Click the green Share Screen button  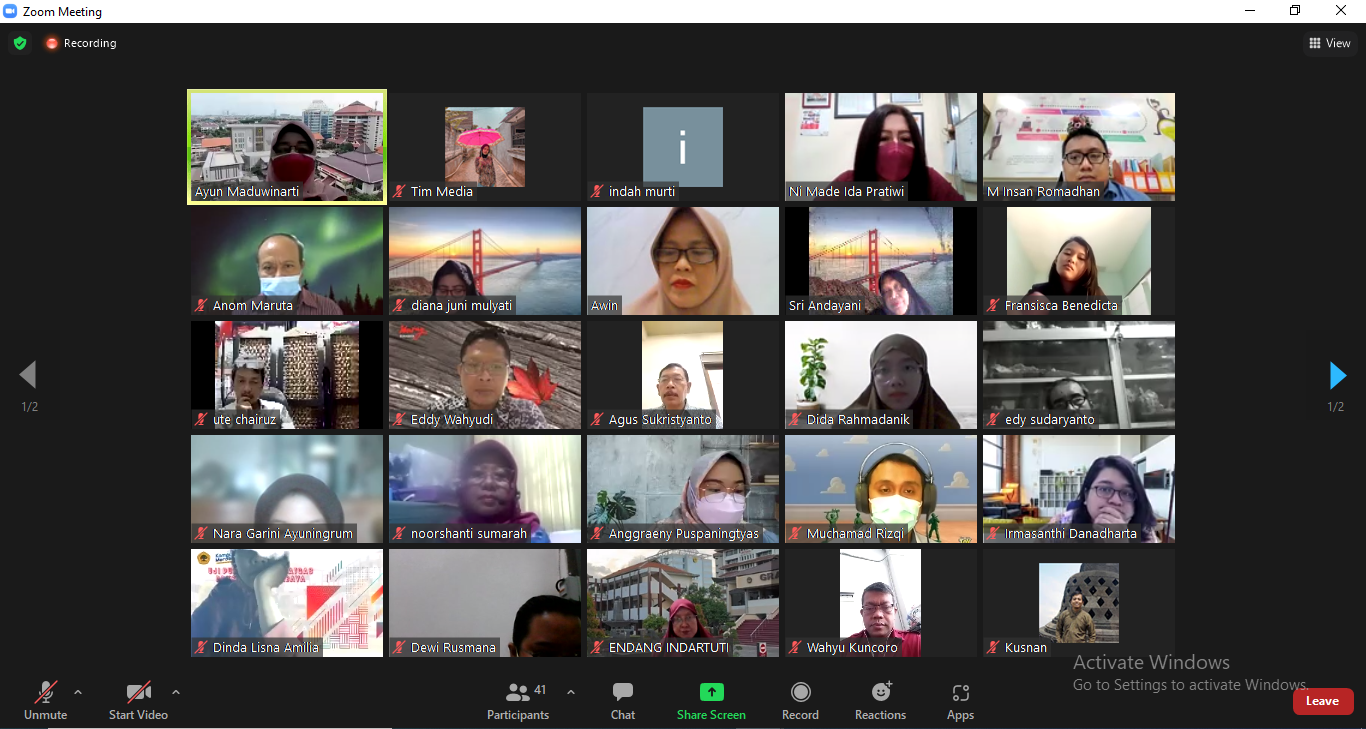tap(711, 701)
